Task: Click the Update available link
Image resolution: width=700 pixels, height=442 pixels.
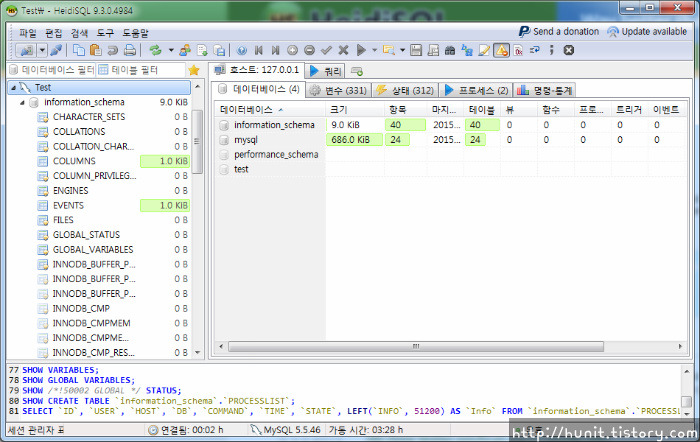Action: coord(647,32)
